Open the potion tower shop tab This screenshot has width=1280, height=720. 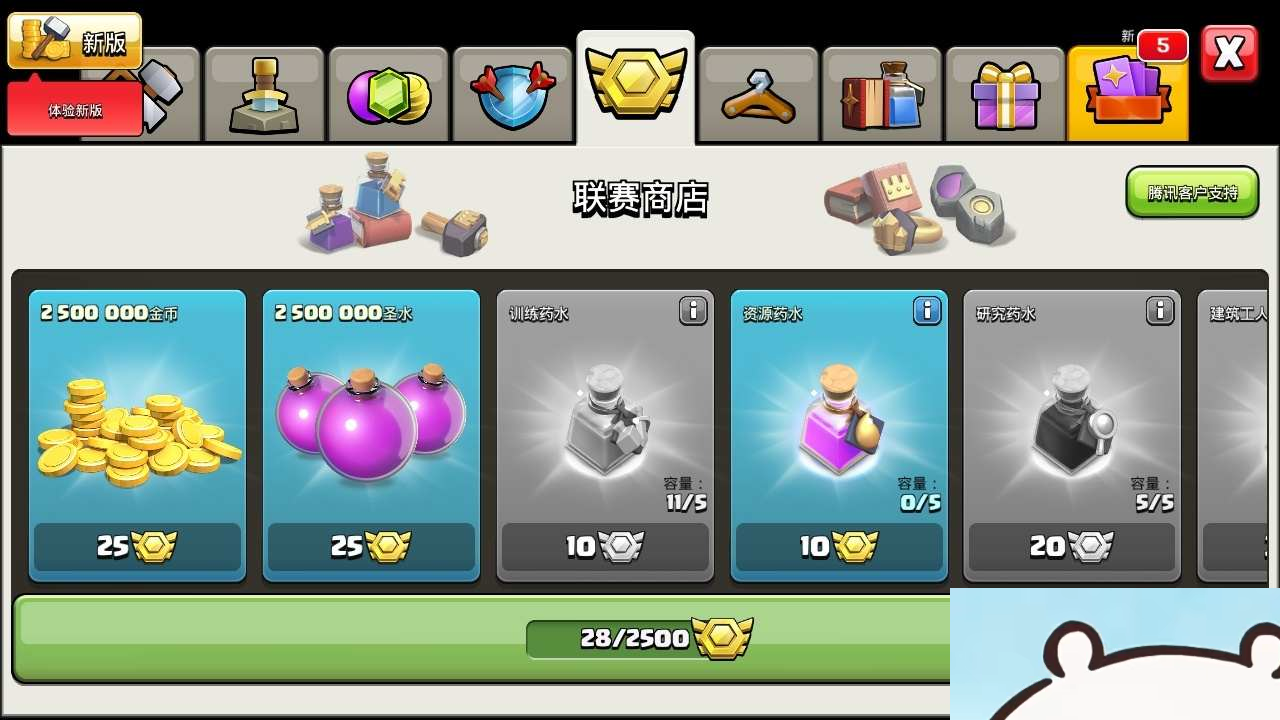264,95
